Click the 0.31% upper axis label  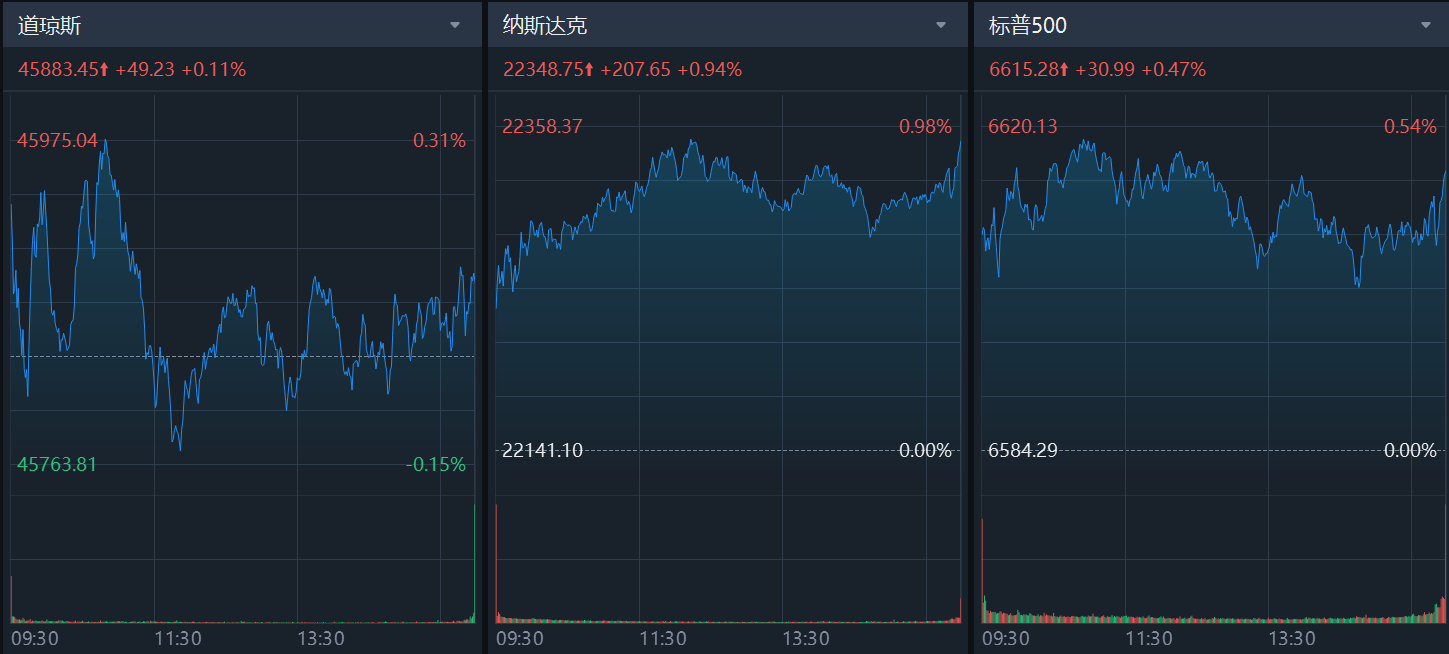tap(439, 141)
